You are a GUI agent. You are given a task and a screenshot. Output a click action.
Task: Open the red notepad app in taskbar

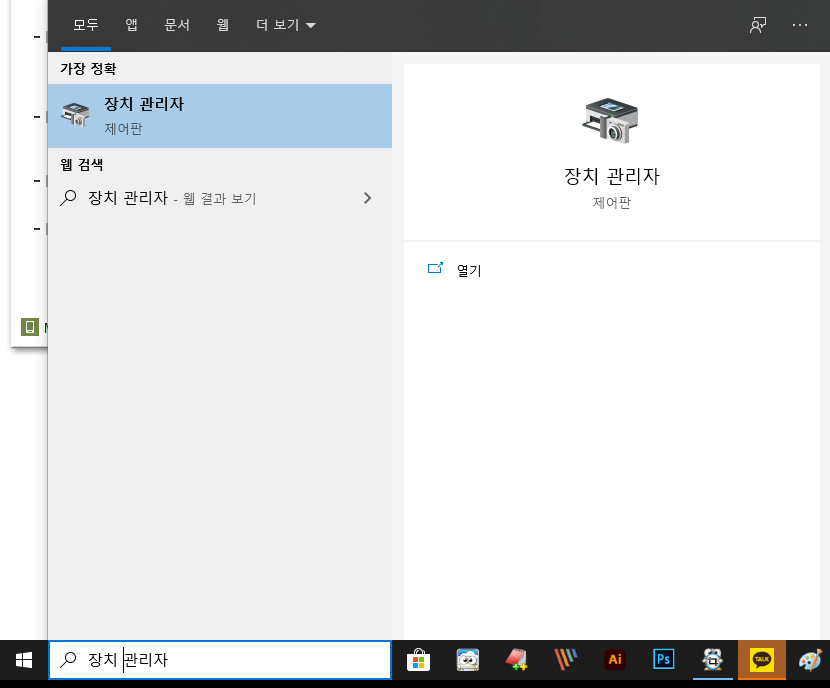tap(517, 660)
